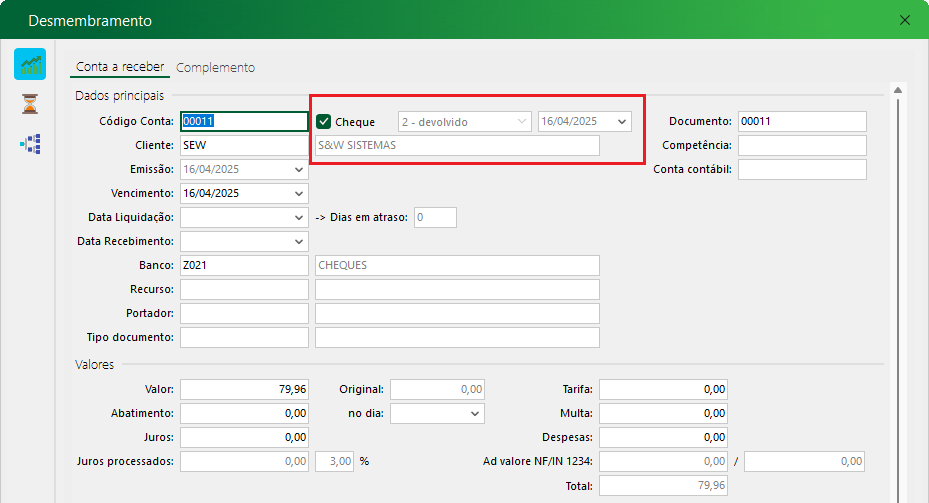Select the hourglass sidebar icon

coord(30,104)
